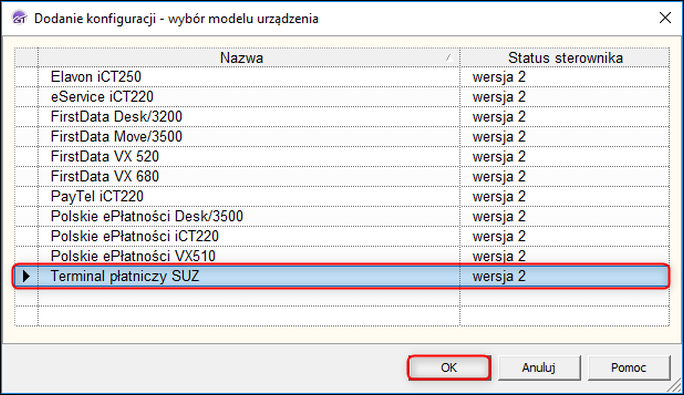The width and height of the screenshot is (684, 395).
Task: Click the sort arrow in Nazwa header
Action: [x=449, y=58]
